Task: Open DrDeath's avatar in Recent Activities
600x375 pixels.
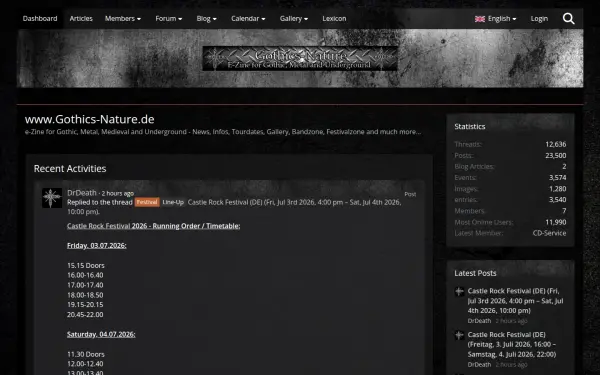Action: click(52, 198)
